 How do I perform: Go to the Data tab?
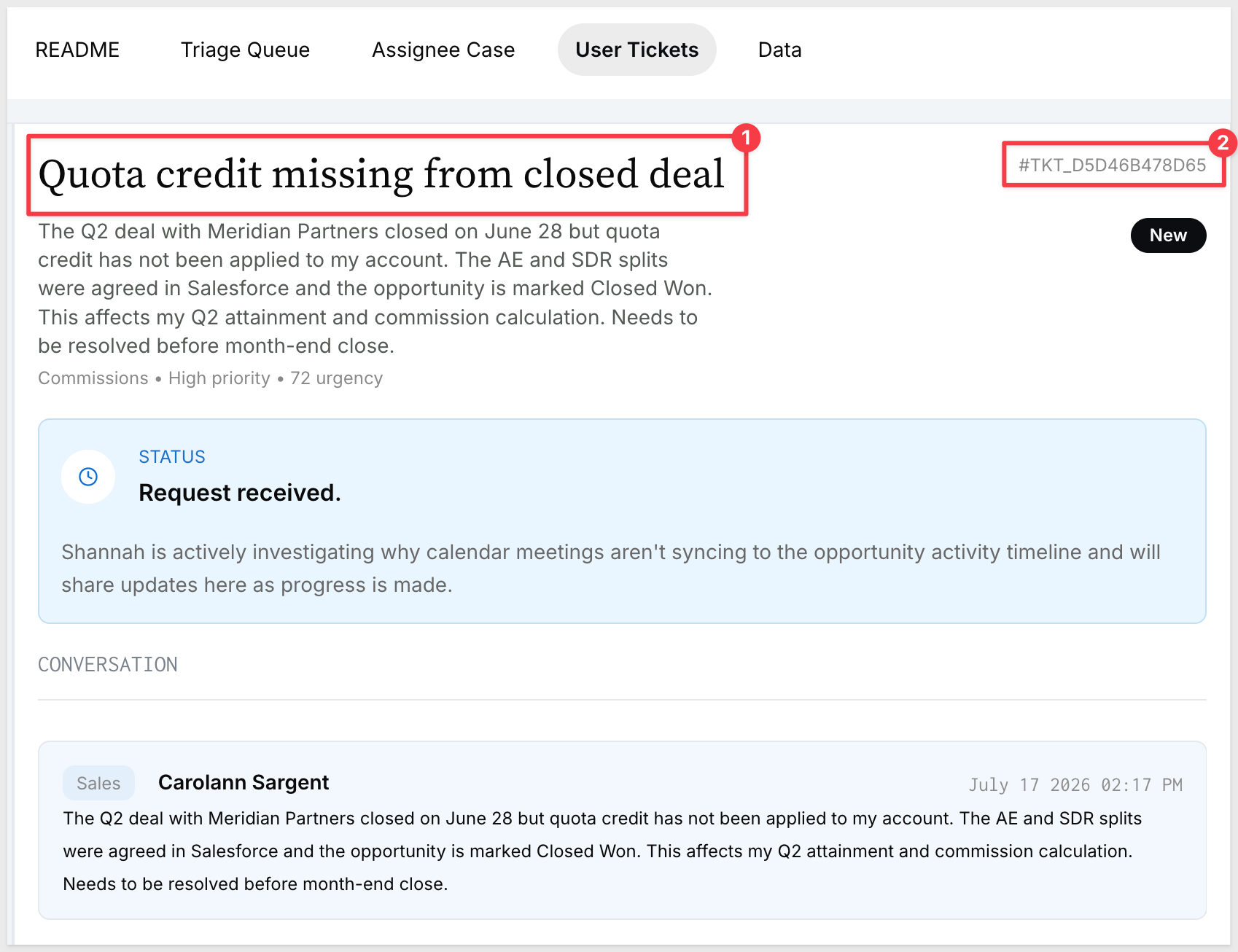780,50
